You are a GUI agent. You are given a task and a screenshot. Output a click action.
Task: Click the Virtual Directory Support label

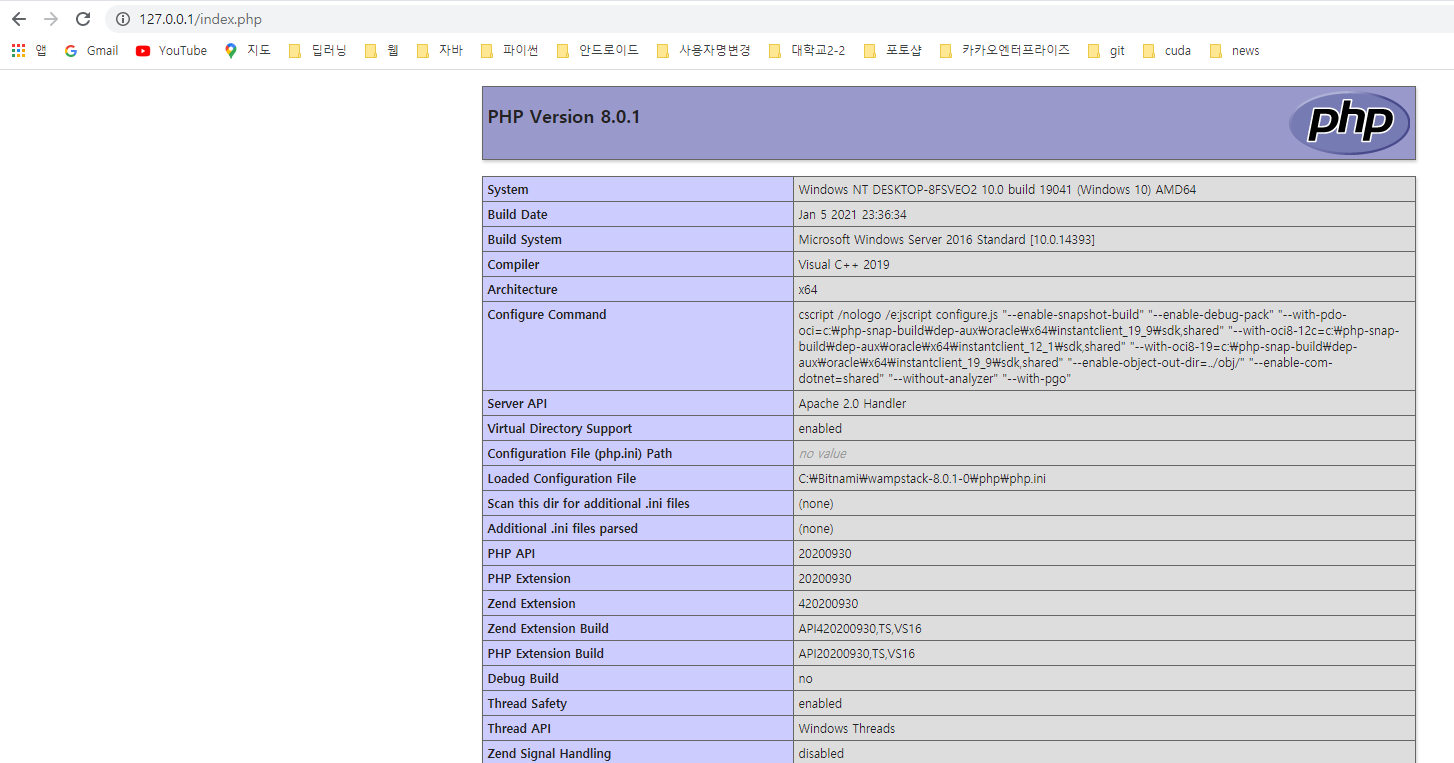560,429
